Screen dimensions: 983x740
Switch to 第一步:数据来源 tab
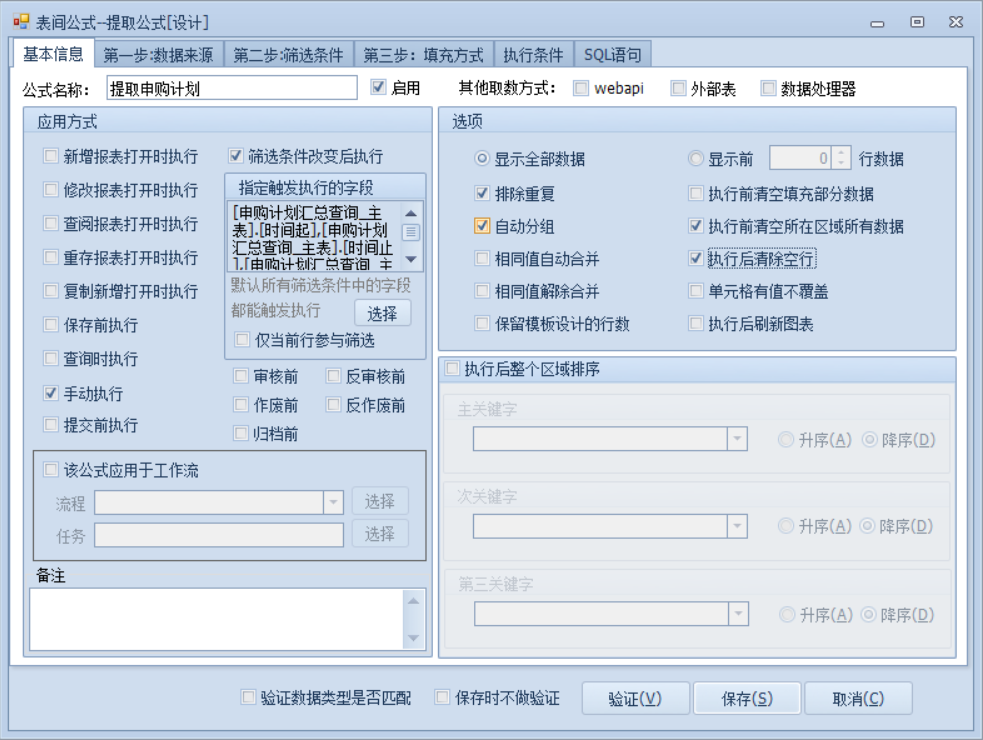(158, 55)
